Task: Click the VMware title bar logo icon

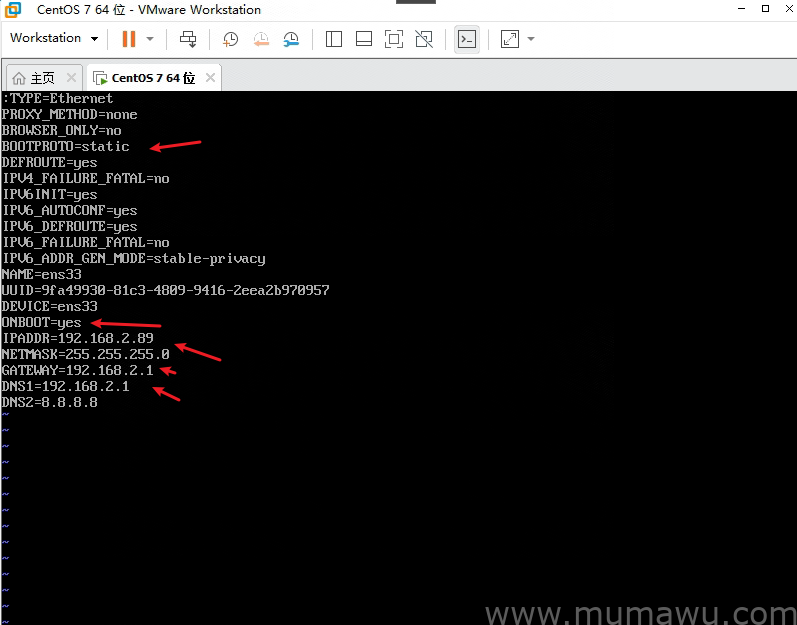Action: point(13,9)
